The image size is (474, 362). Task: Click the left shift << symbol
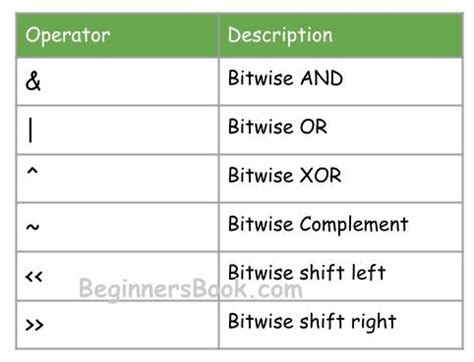click(34, 276)
